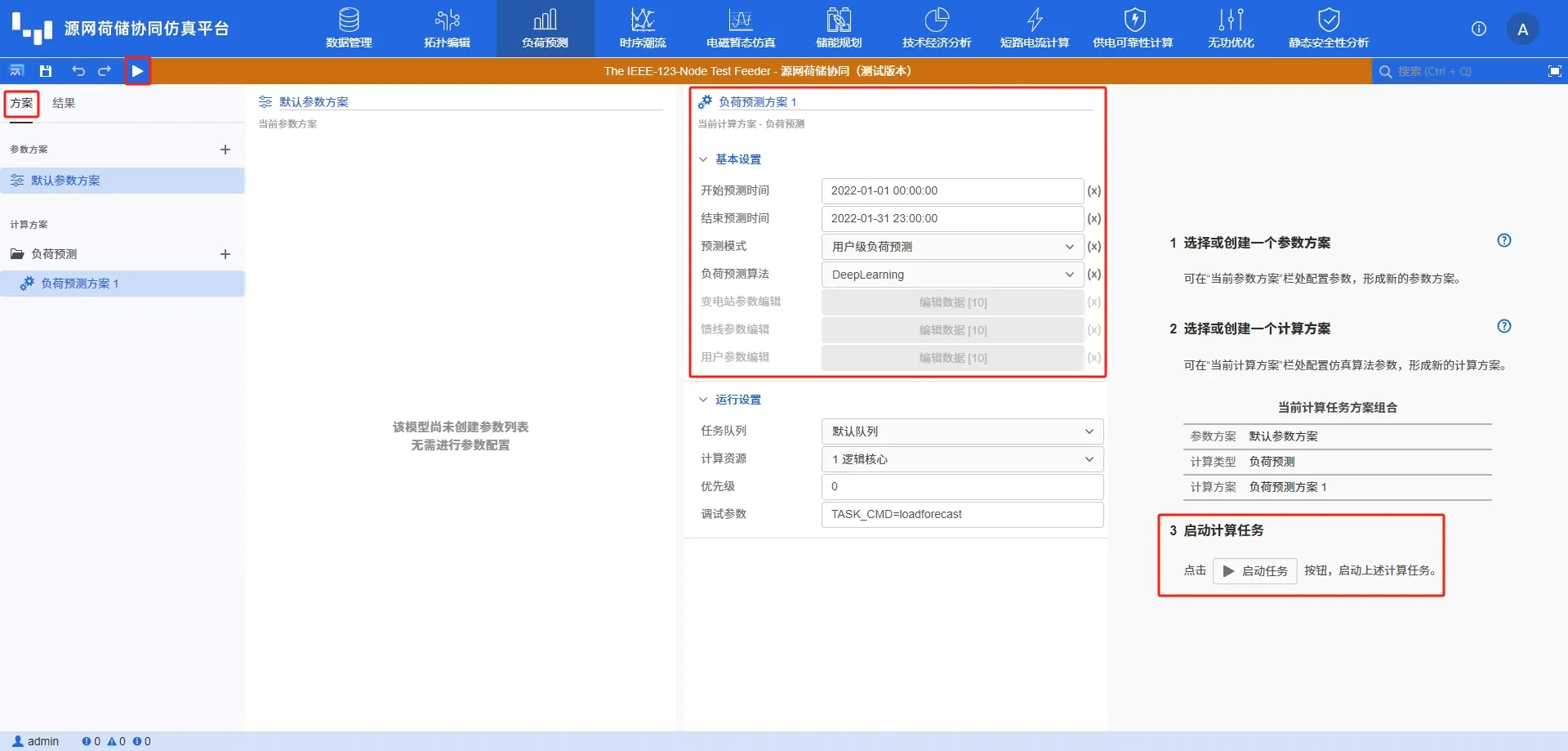The height and width of the screenshot is (751, 1568).
Task: Open the 拓扑编辑 topology editor module
Action: point(447,29)
